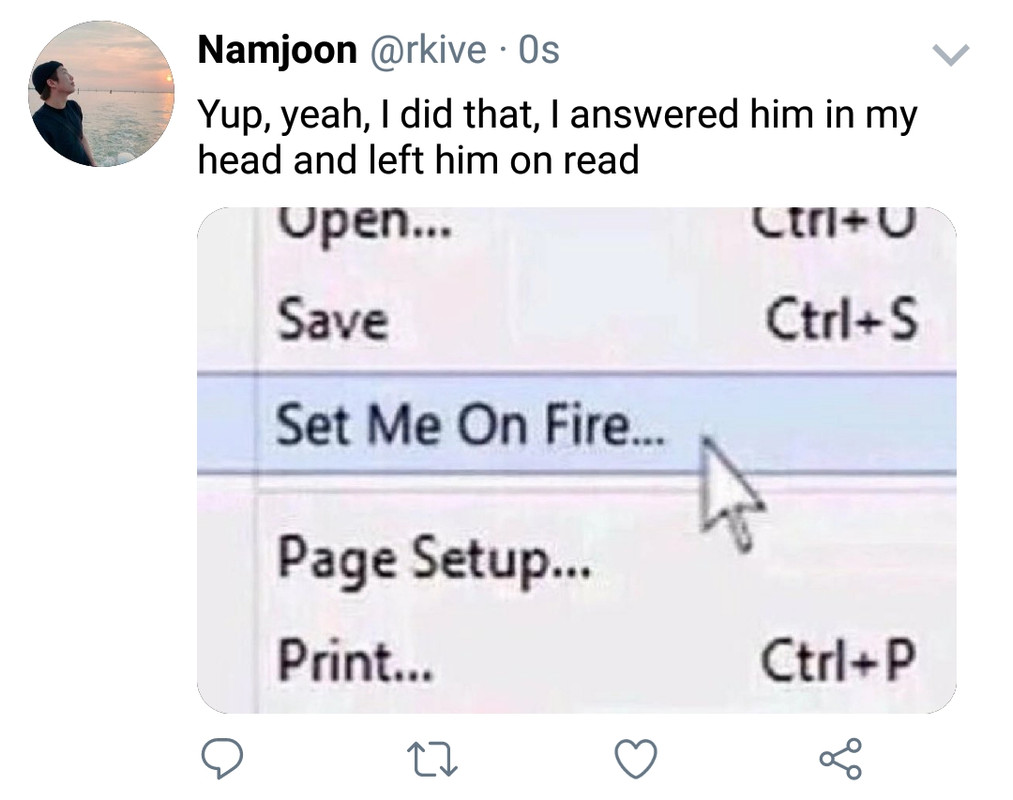Expand the tweet options chevron at top right
Viewport: 1013px width, 800px height.
tap(952, 55)
